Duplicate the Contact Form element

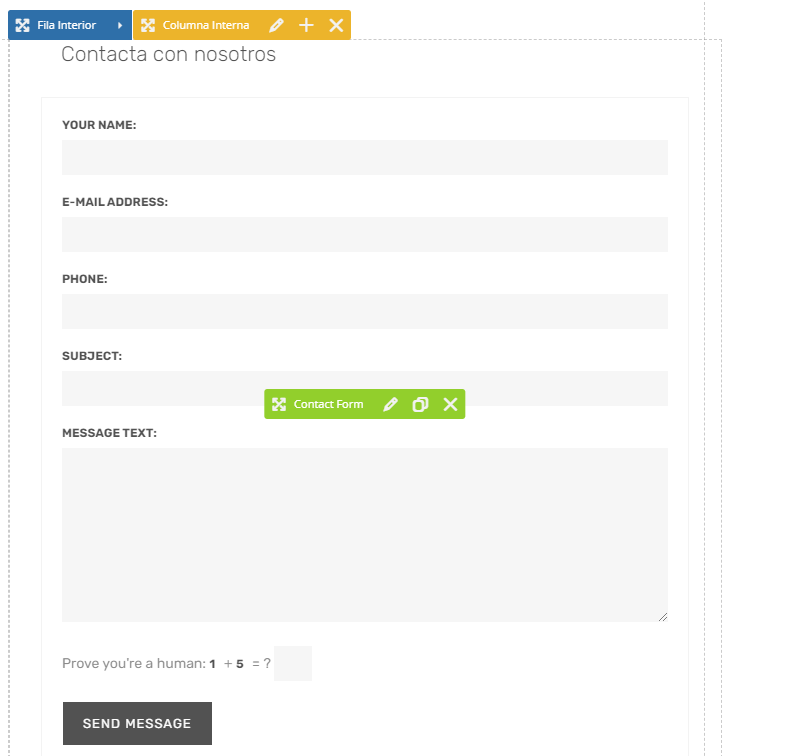click(420, 404)
